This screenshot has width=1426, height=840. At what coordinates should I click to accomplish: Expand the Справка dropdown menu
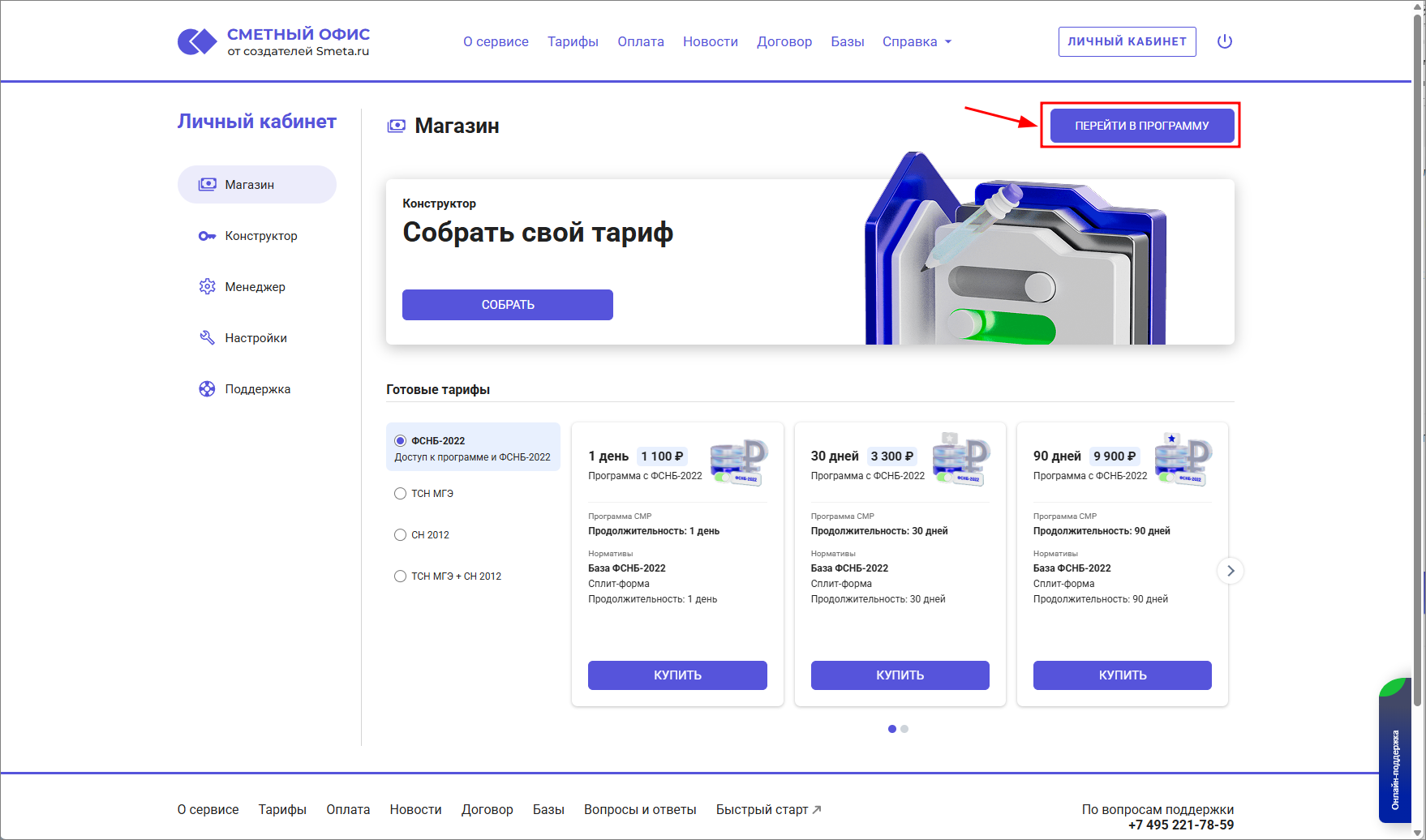pos(917,41)
